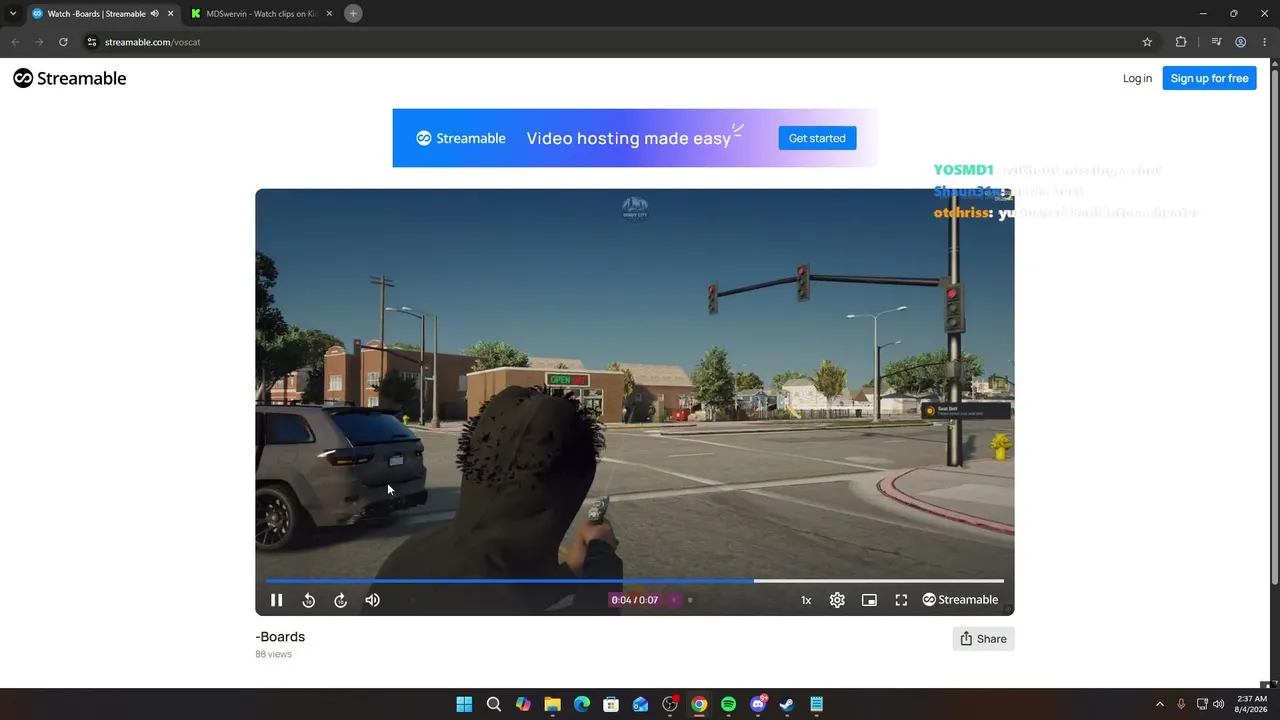This screenshot has height=720, width=1280.
Task: Open the Streamable banner logo
Action: (x=461, y=138)
